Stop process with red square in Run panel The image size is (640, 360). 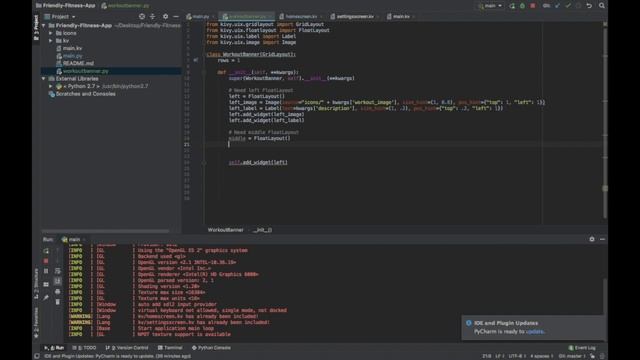coord(46,261)
